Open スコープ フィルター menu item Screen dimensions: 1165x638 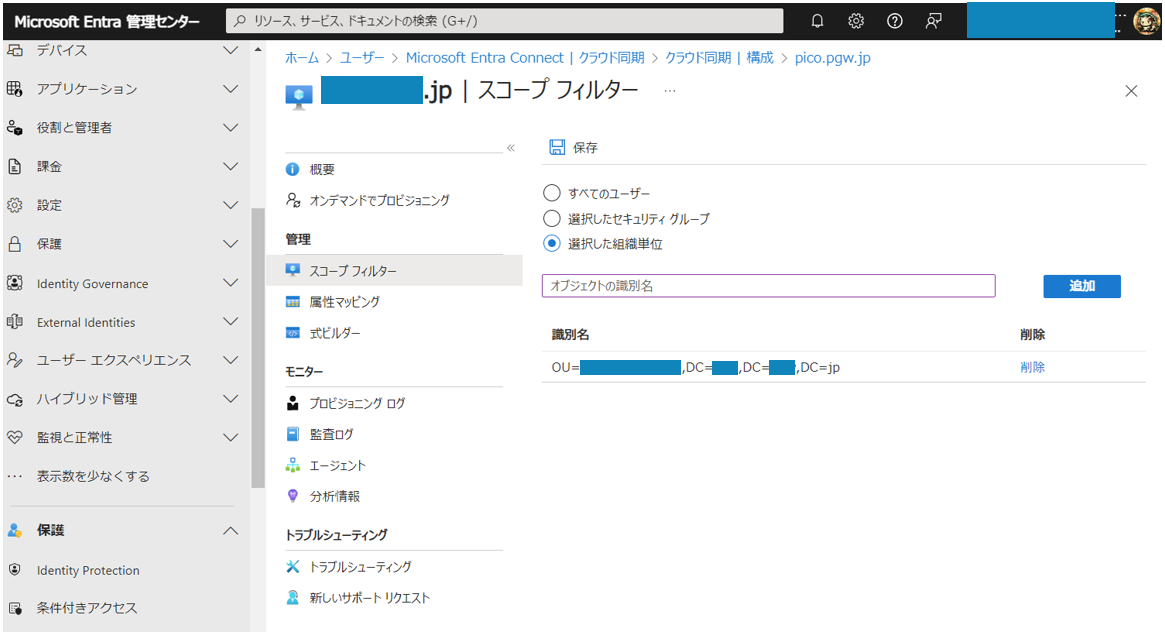(x=394, y=270)
